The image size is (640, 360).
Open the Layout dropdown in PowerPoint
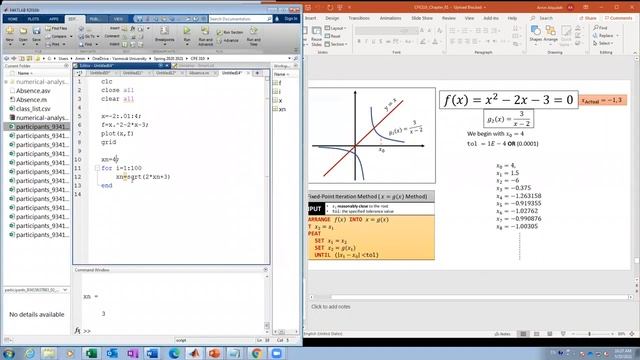(x=336, y=28)
